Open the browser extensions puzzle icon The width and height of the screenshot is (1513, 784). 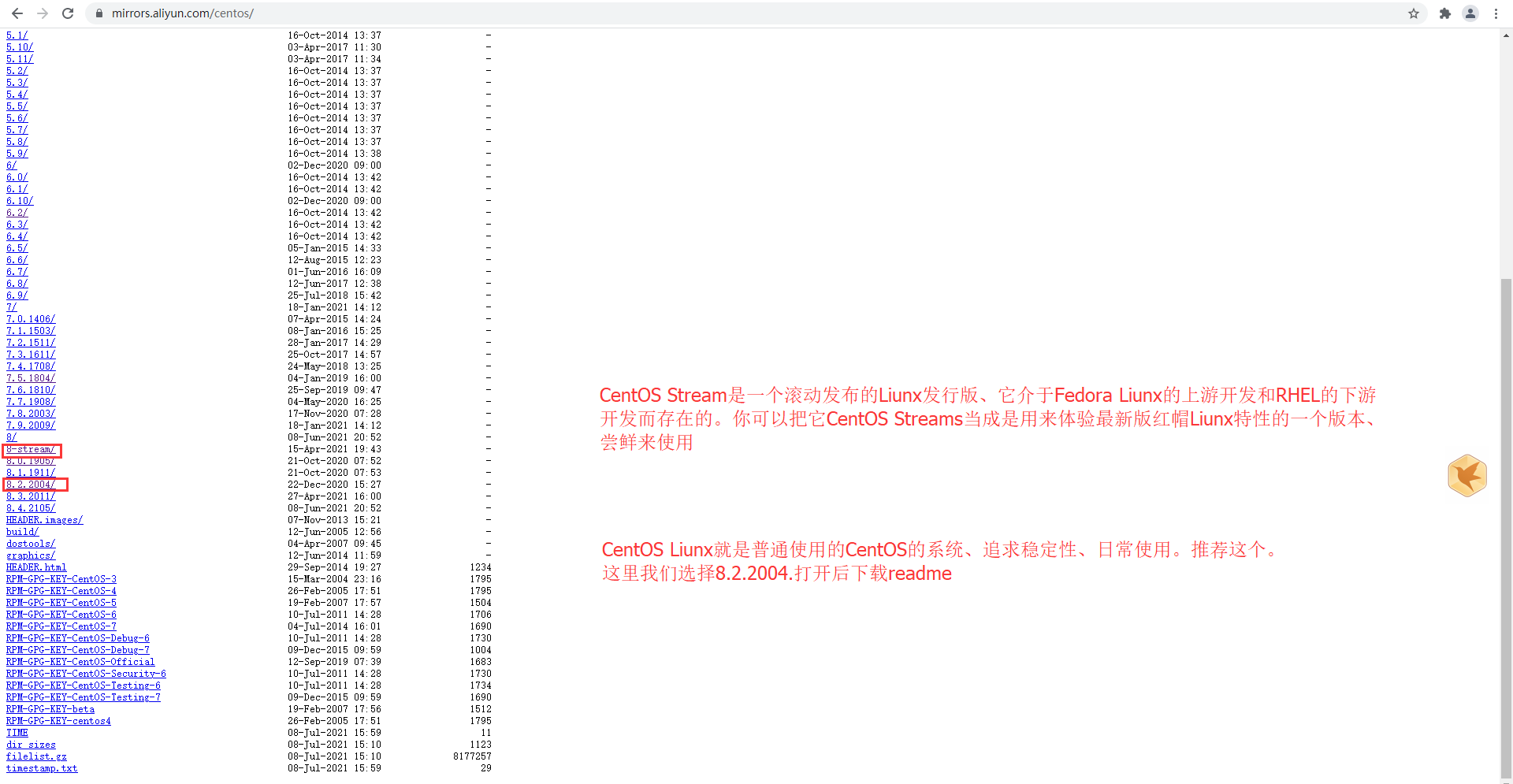(1445, 13)
